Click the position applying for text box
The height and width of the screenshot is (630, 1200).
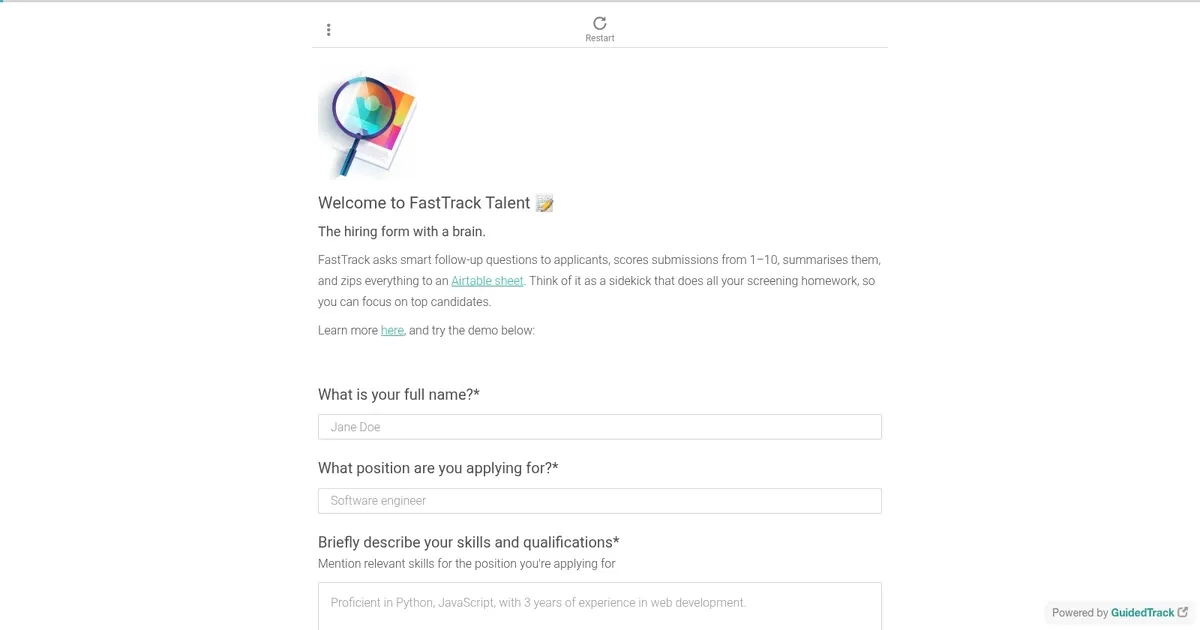tap(600, 501)
